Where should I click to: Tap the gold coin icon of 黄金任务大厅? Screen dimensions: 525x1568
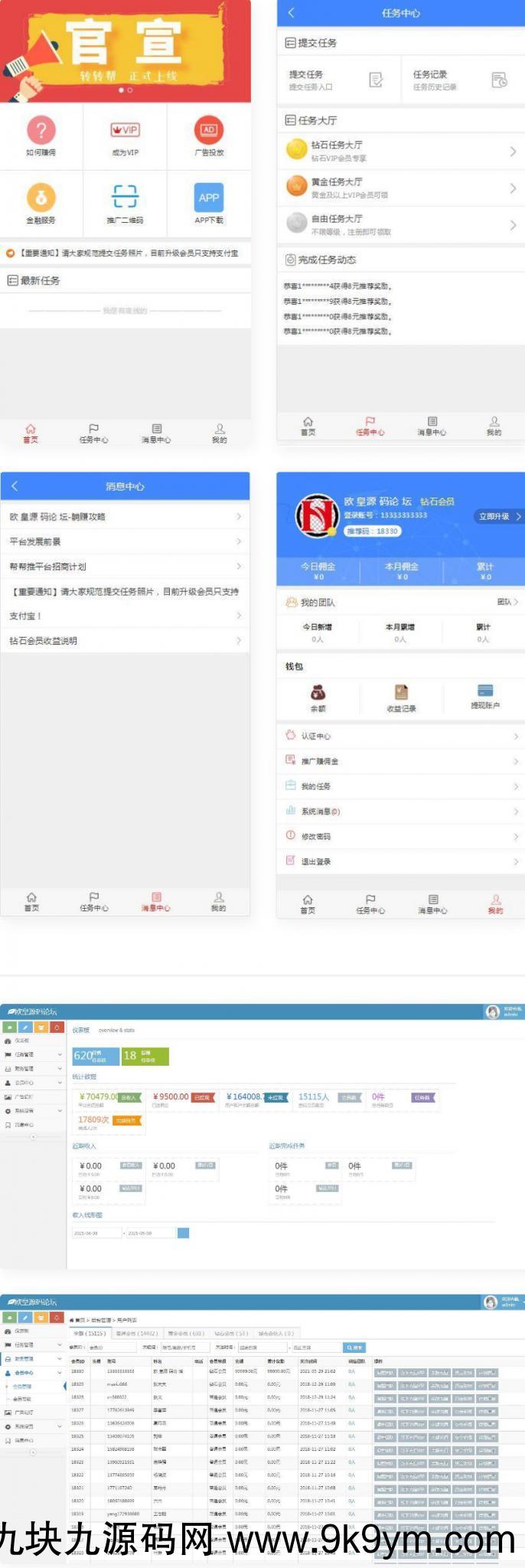tap(296, 186)
